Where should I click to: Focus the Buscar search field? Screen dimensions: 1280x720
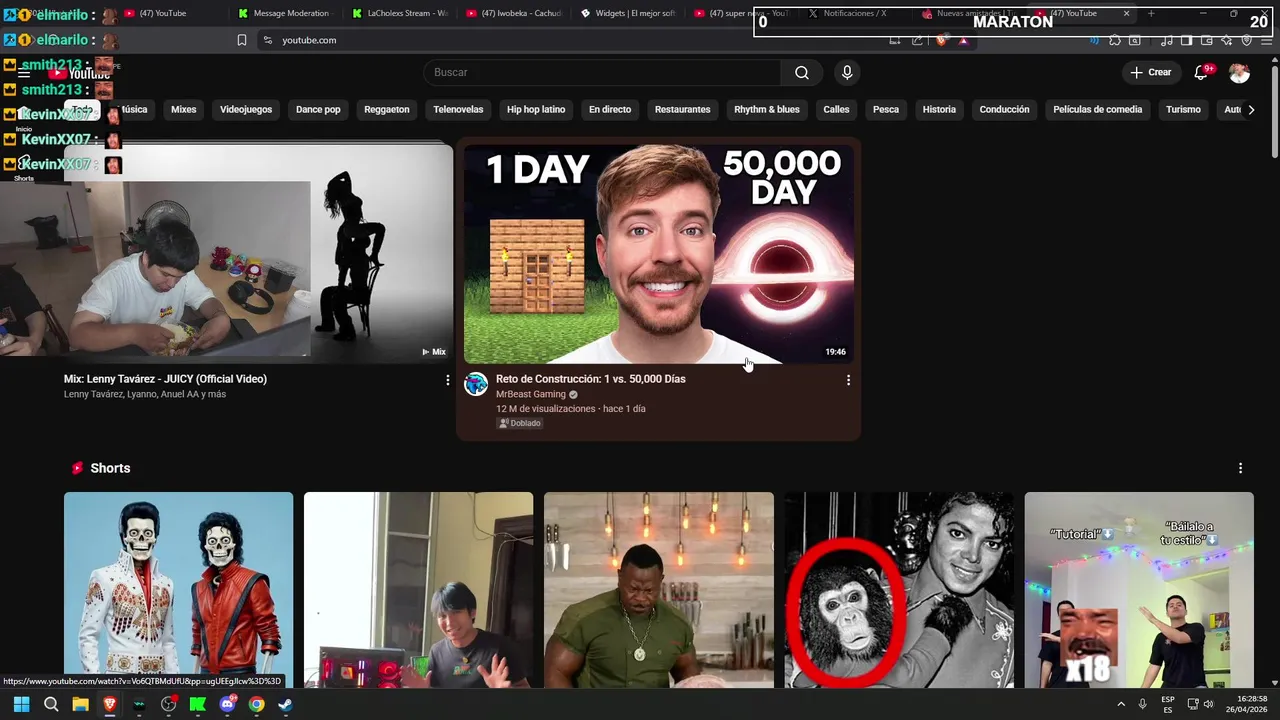pos(602,72)
